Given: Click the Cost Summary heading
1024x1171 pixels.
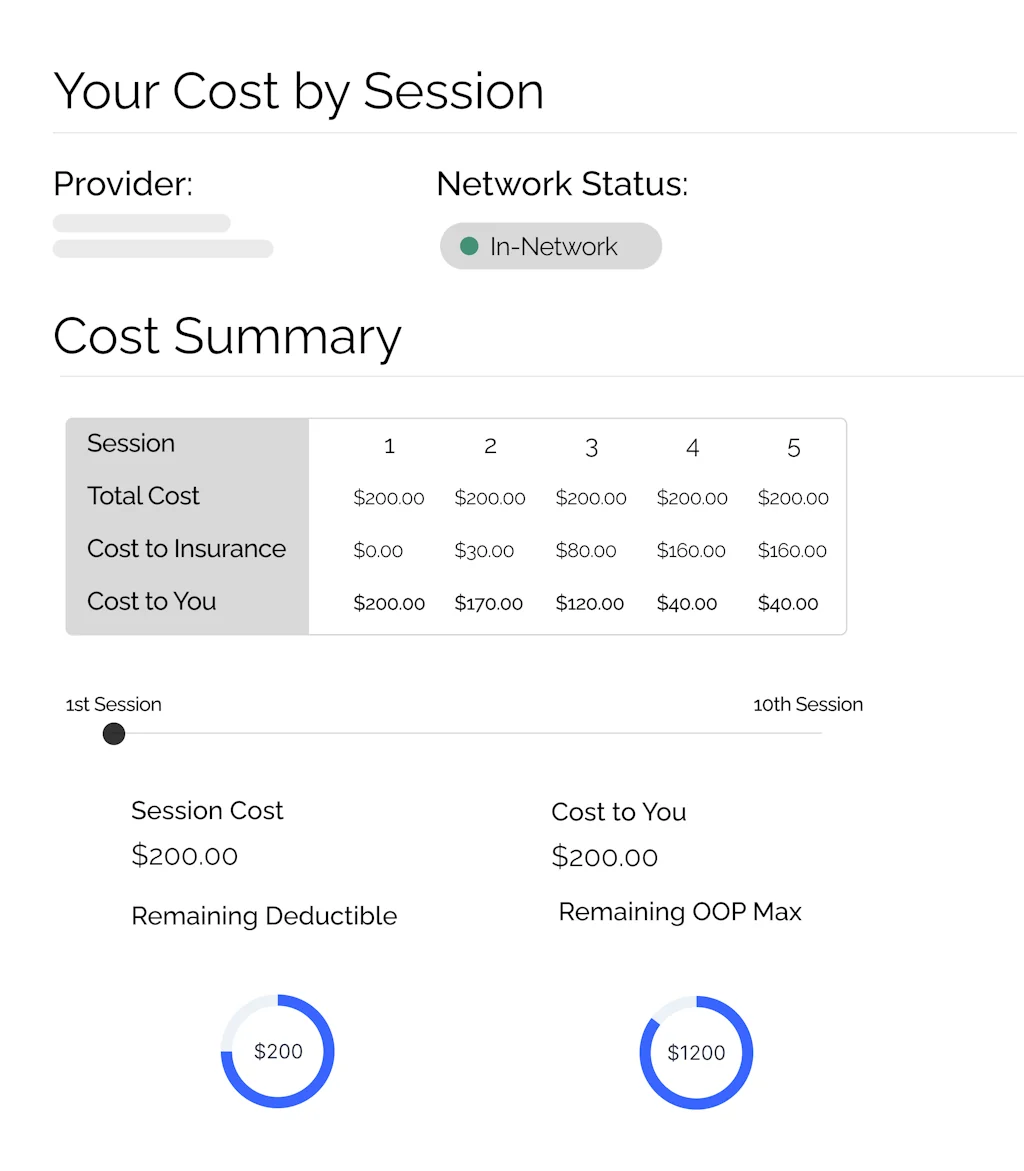Looking at the screenshot, I should [227, 336].
